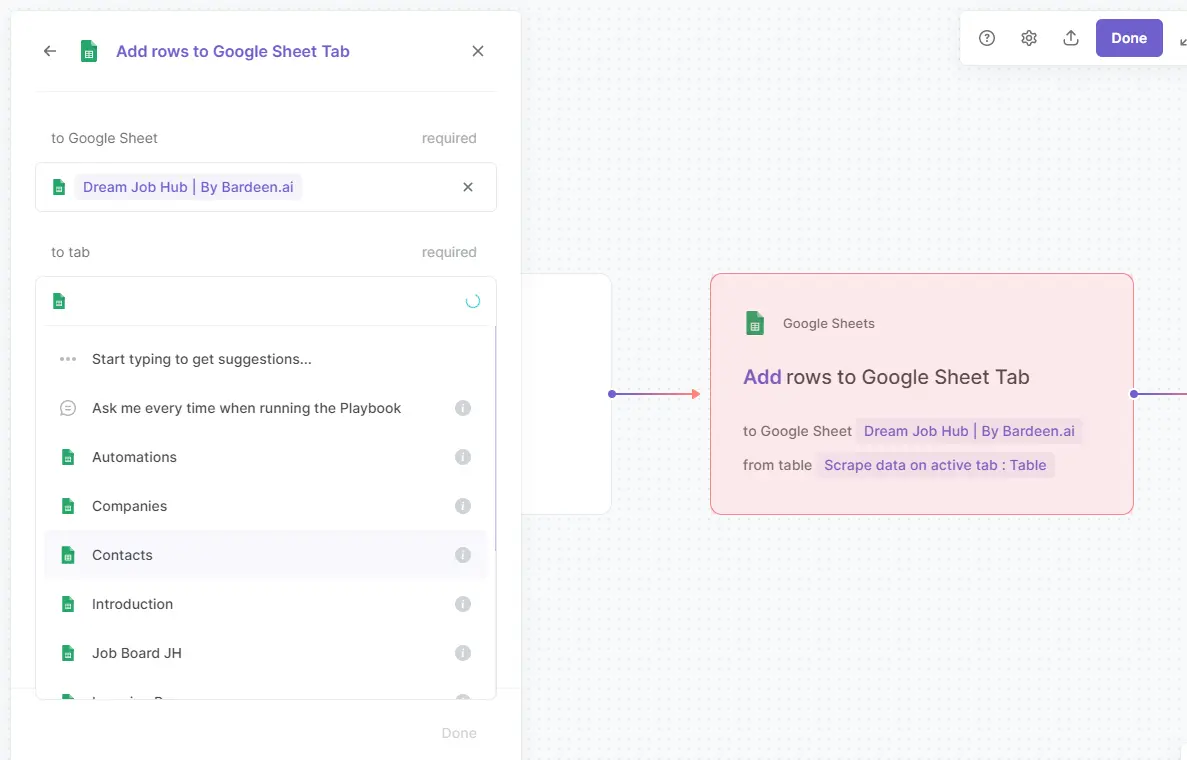Select the Contacts tab option
Screen dimensions: 1187x760
(x=266, y=555)
